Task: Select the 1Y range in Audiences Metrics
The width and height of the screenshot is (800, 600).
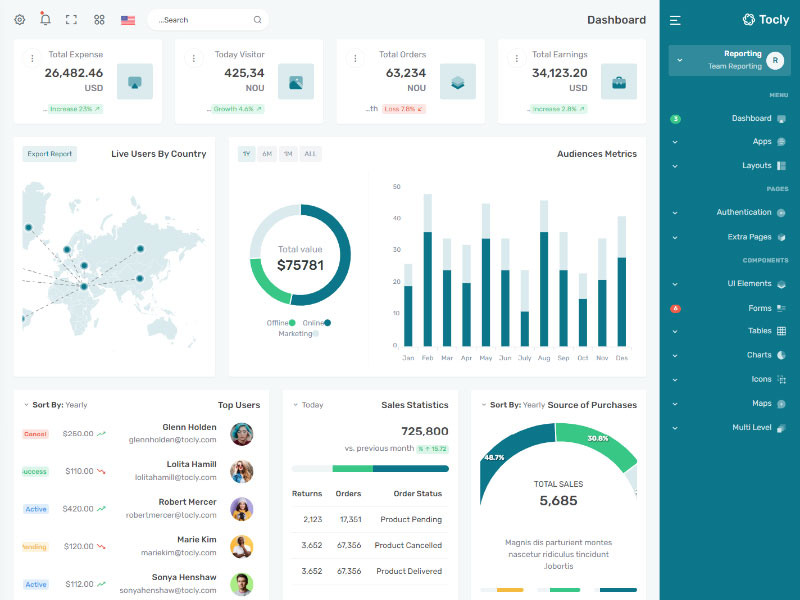Action: [x=246, y=154]
